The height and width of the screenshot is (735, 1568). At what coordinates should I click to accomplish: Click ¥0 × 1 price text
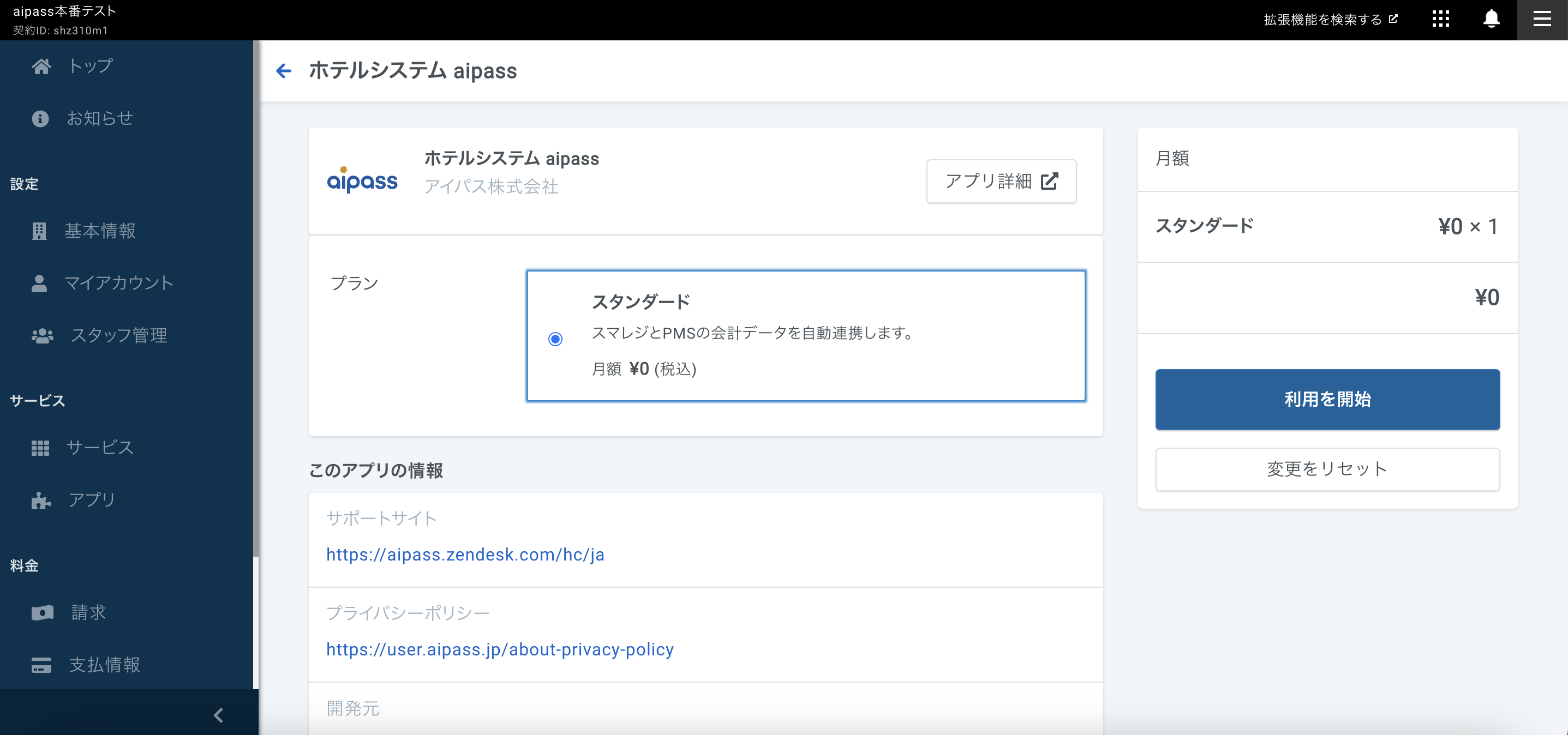(x=1468, y=226)
